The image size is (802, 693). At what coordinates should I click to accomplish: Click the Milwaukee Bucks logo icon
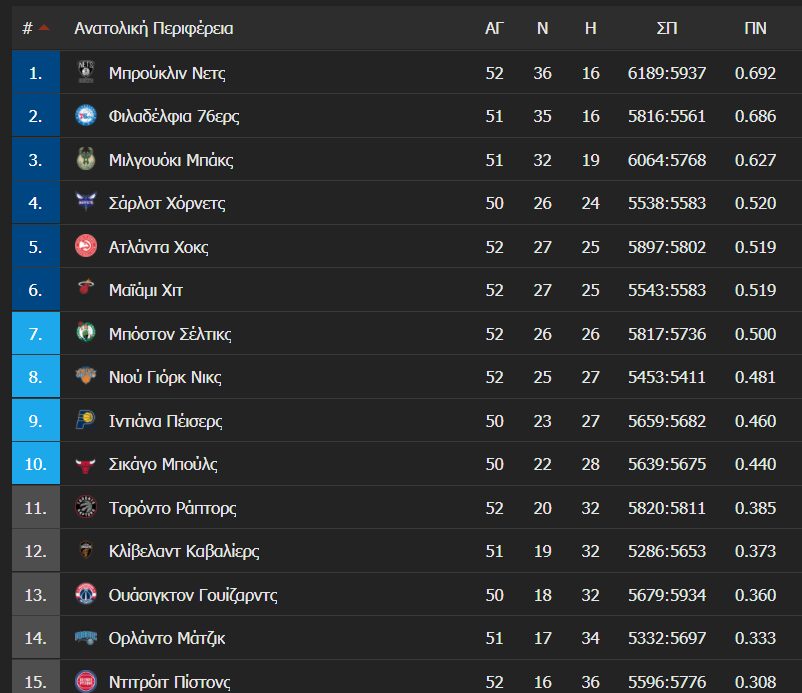86,159
